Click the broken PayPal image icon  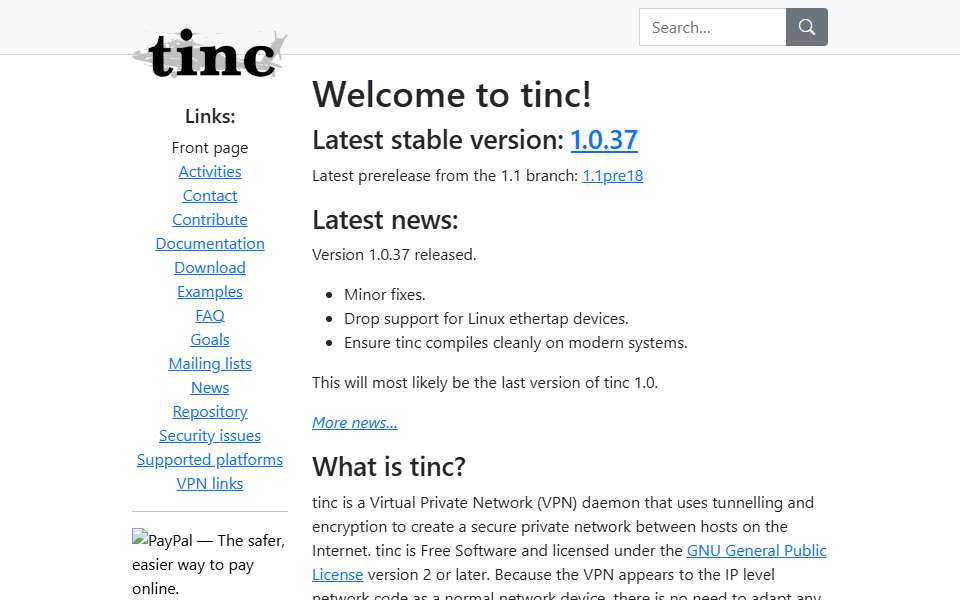tap(140, 538)
